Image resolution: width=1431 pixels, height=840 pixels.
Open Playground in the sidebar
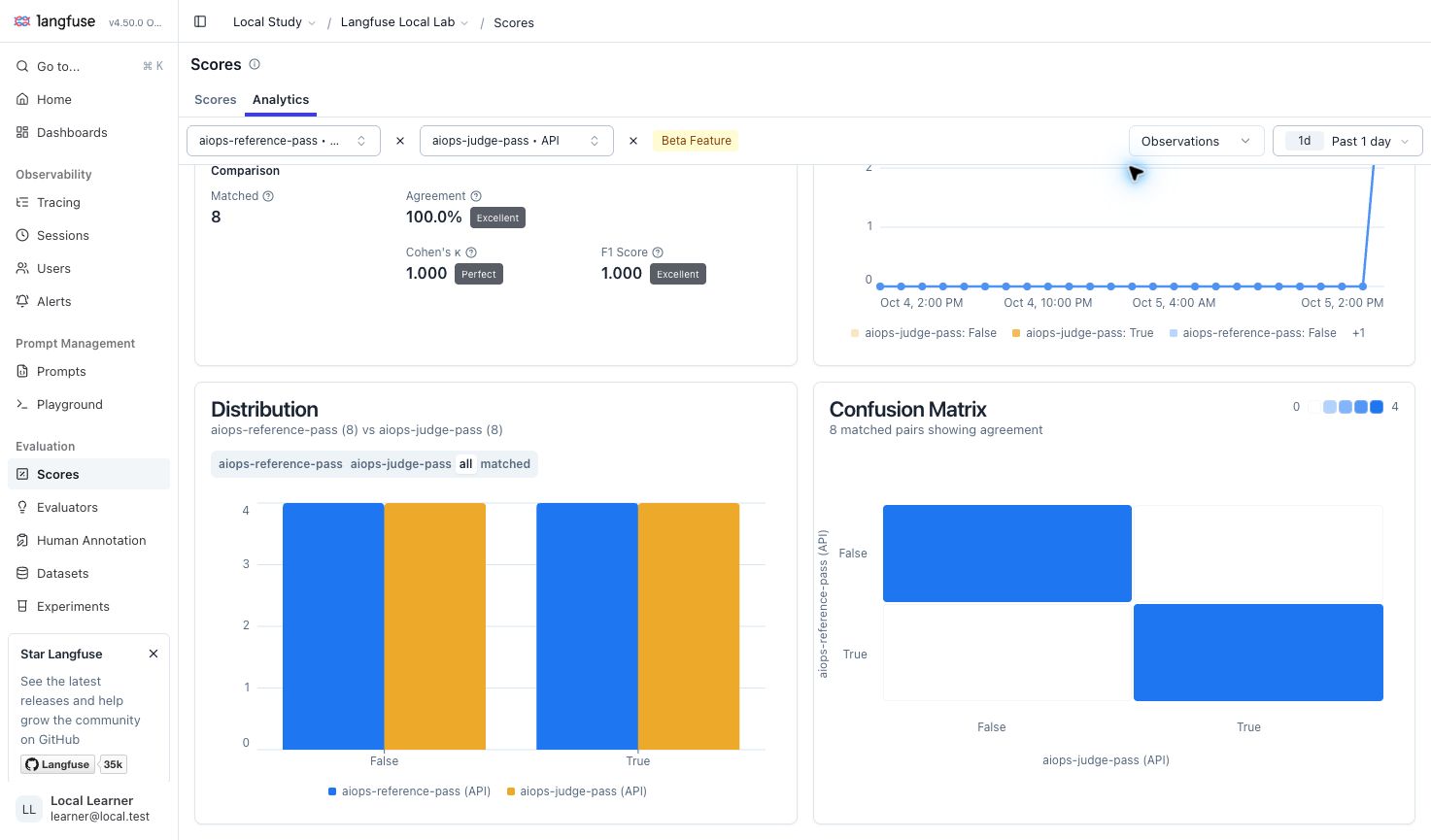pyautogui.click(x=89, y=404)
